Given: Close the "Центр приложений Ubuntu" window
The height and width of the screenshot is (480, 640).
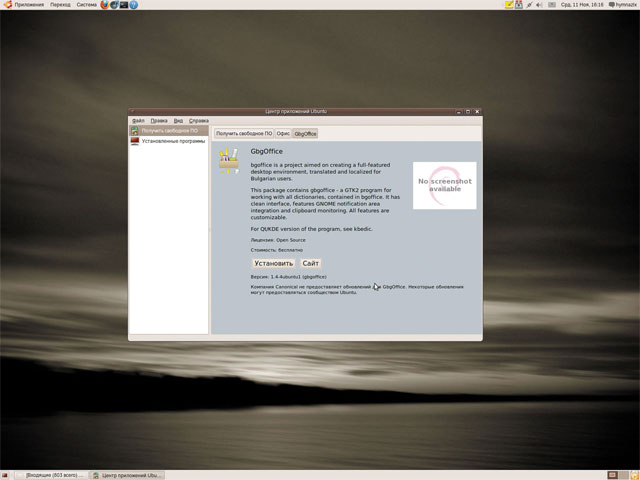Looking at the screenshot, I should coord(477,111).
